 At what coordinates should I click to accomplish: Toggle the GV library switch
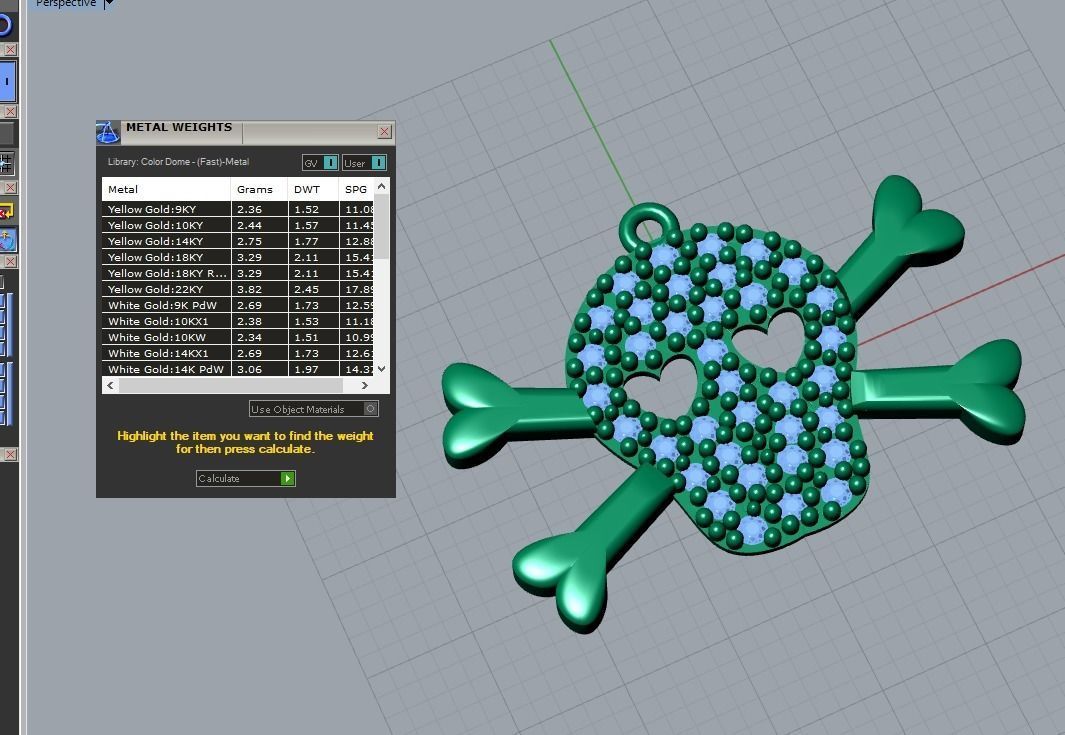click(320, 162)
